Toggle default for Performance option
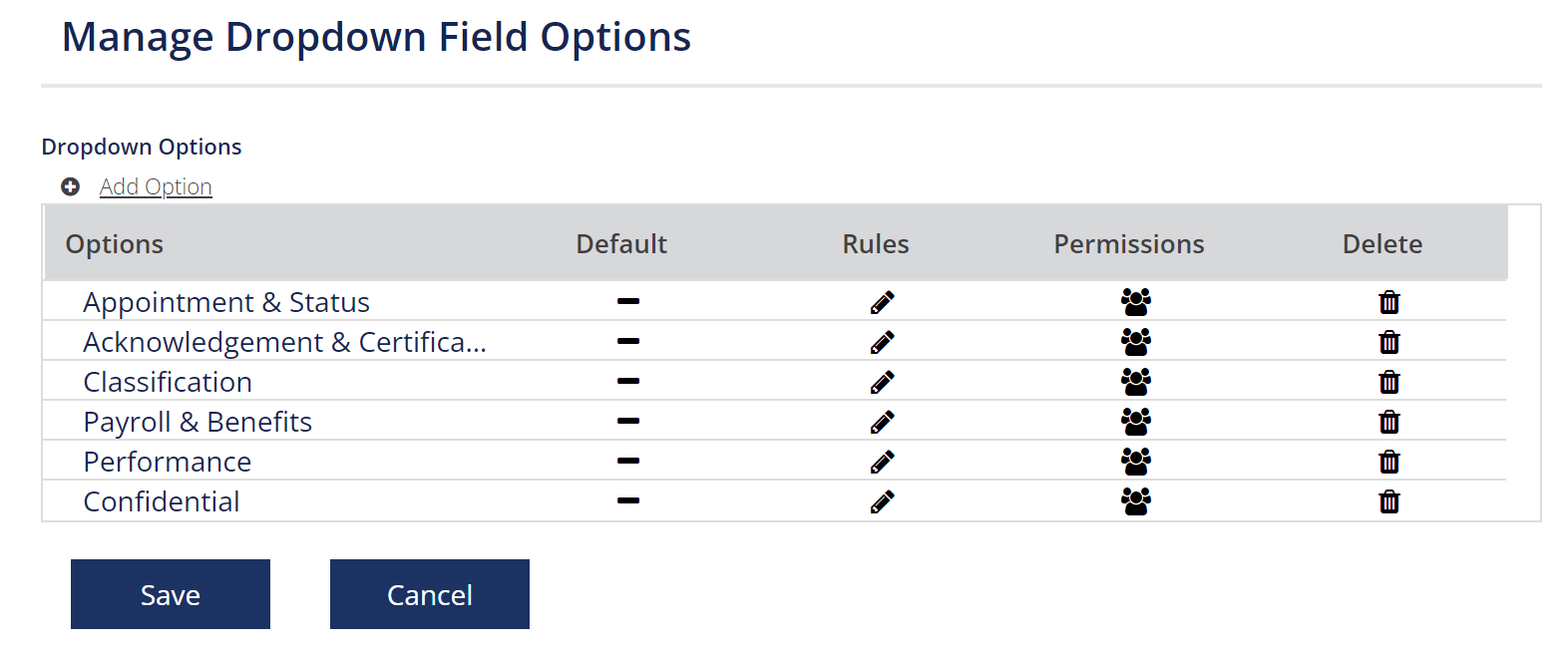This screenshot has height=650, width=1568. [x=627, y=461]
